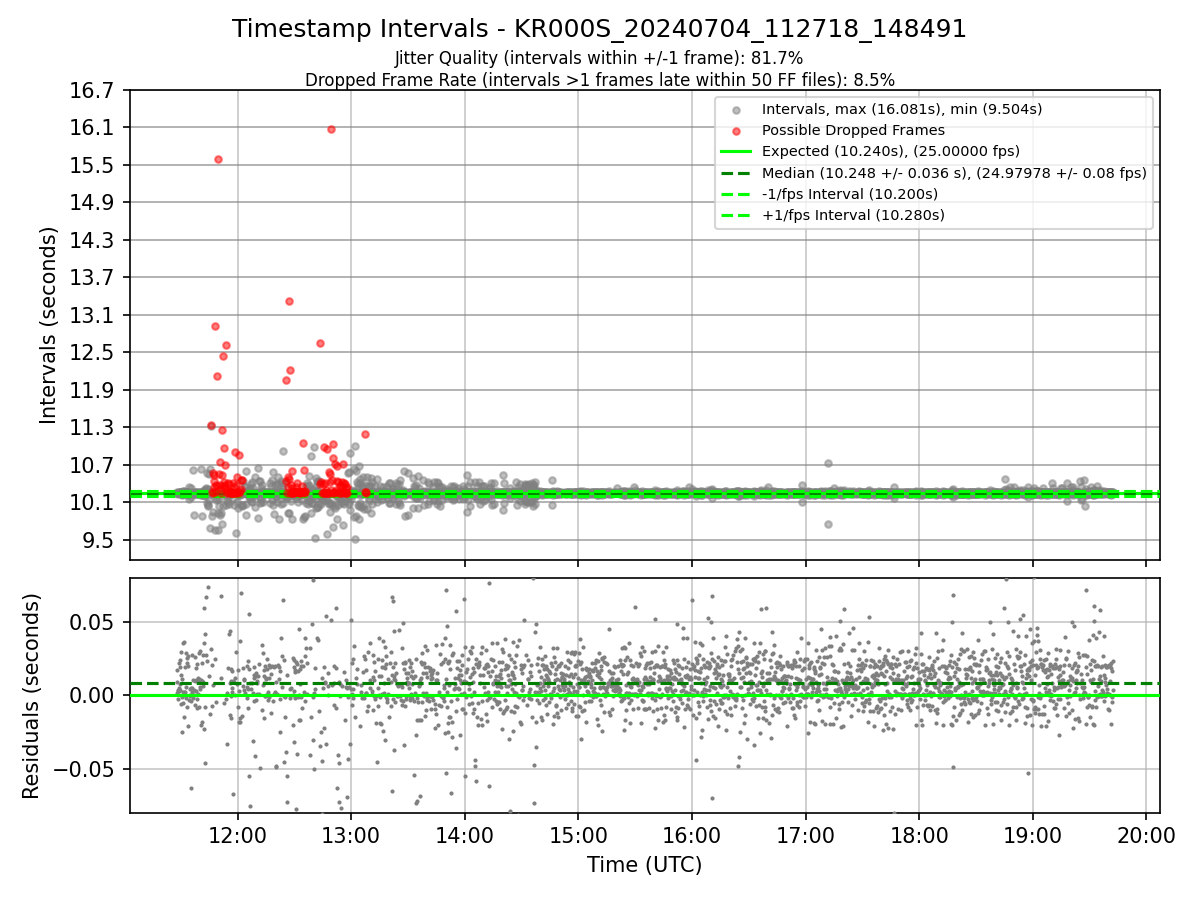Click legend entry 'Possible Dropped Frames'

[853, 130]
